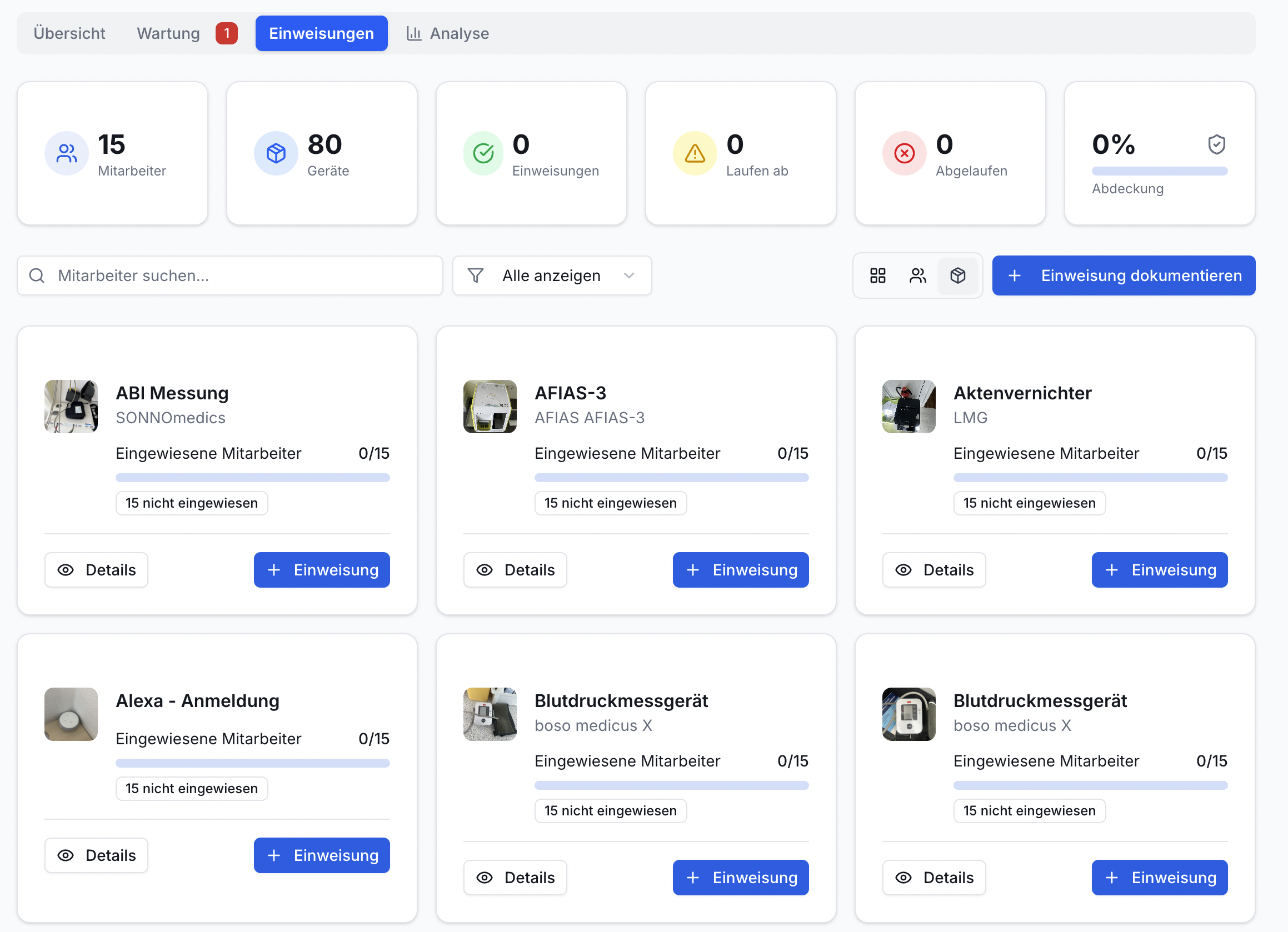Click '15 nicht eingewiesen' badge on AFIAS-3

pyautogui.click(x=611, y=503)
